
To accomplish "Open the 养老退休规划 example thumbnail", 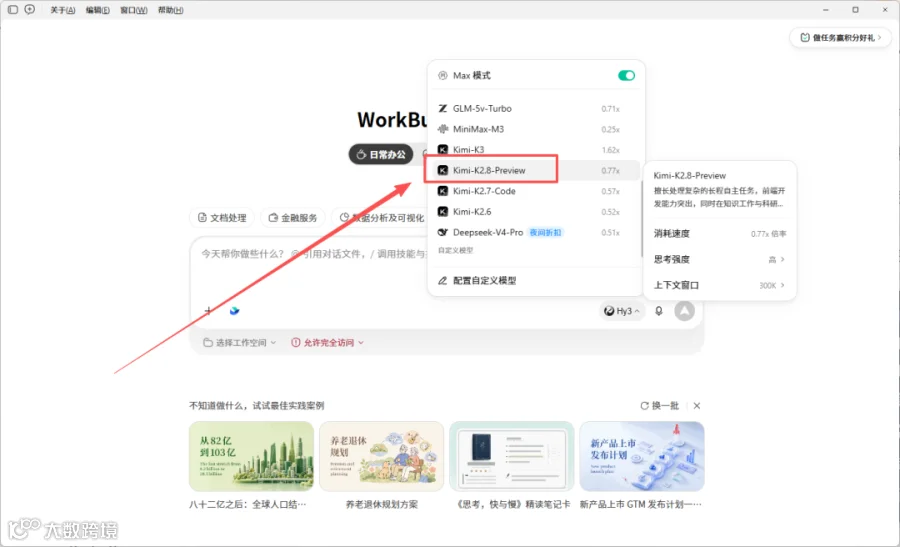I will [382, 456].
